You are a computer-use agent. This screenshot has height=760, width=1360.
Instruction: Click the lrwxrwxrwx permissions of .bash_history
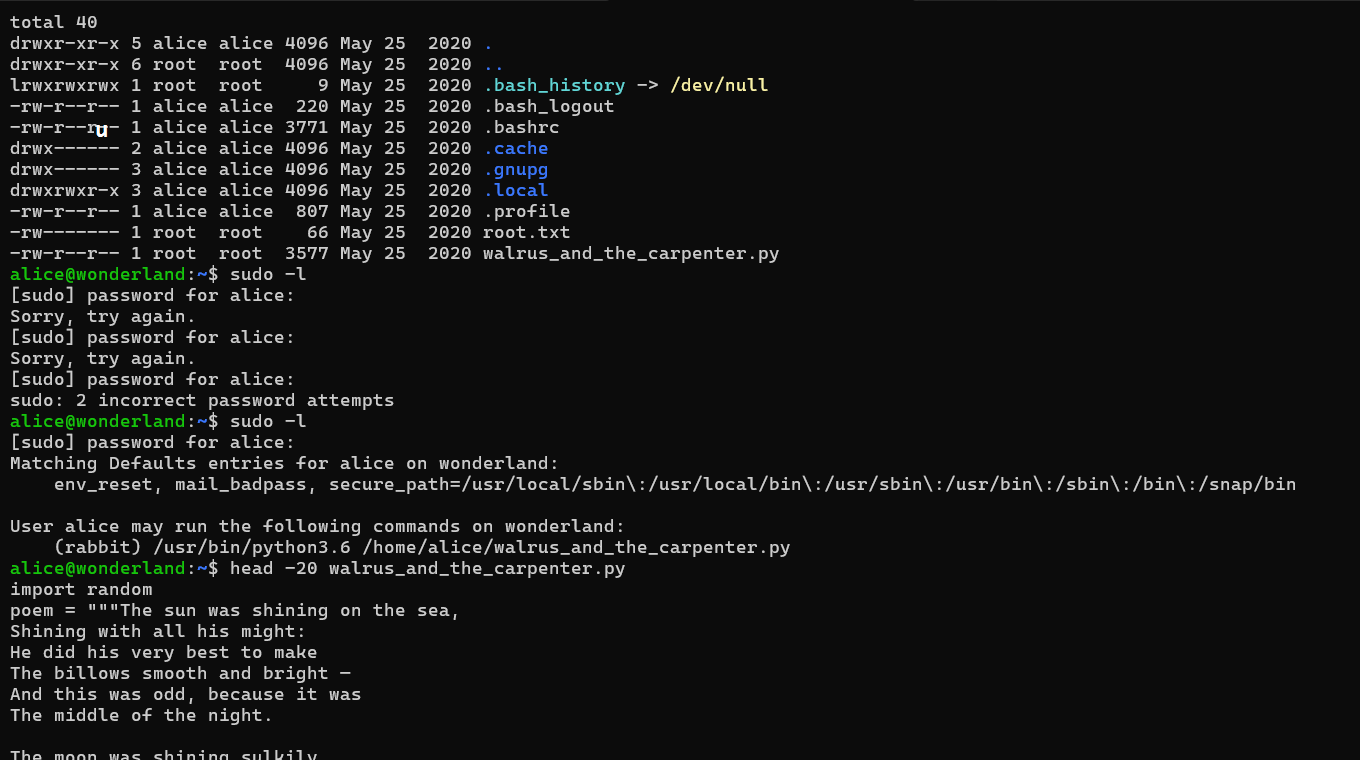pyautogui.click(x=65, y=85)
